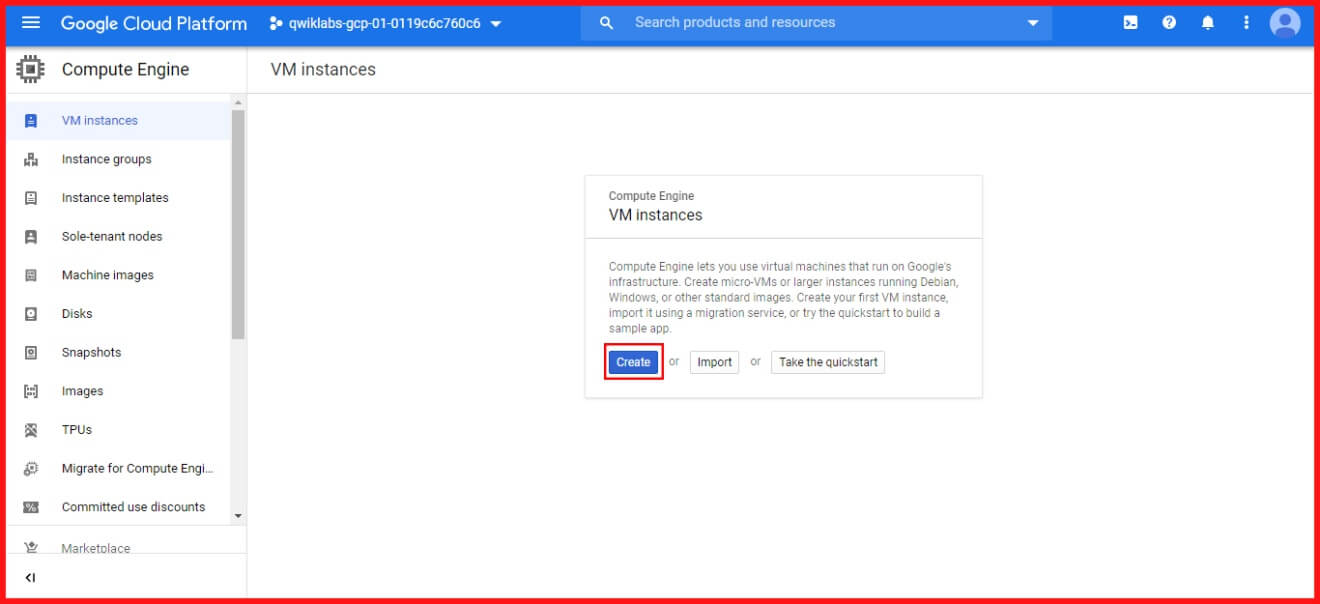Click the Marketplace cart icon
The image size is (1320, 604).
31,548
